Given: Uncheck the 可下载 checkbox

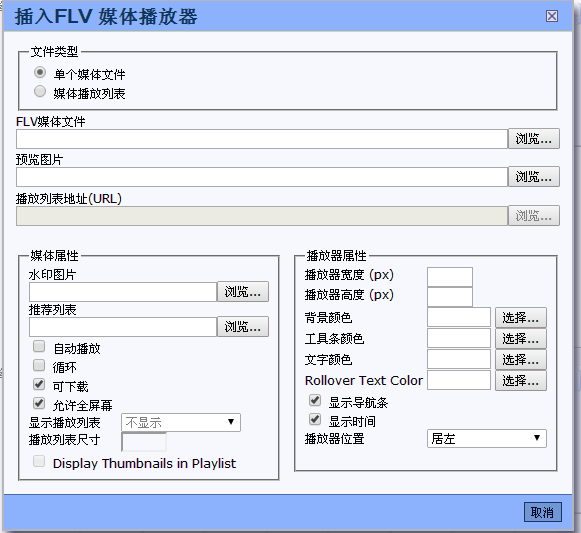Looking at the screenshot, I should point(39,384).
